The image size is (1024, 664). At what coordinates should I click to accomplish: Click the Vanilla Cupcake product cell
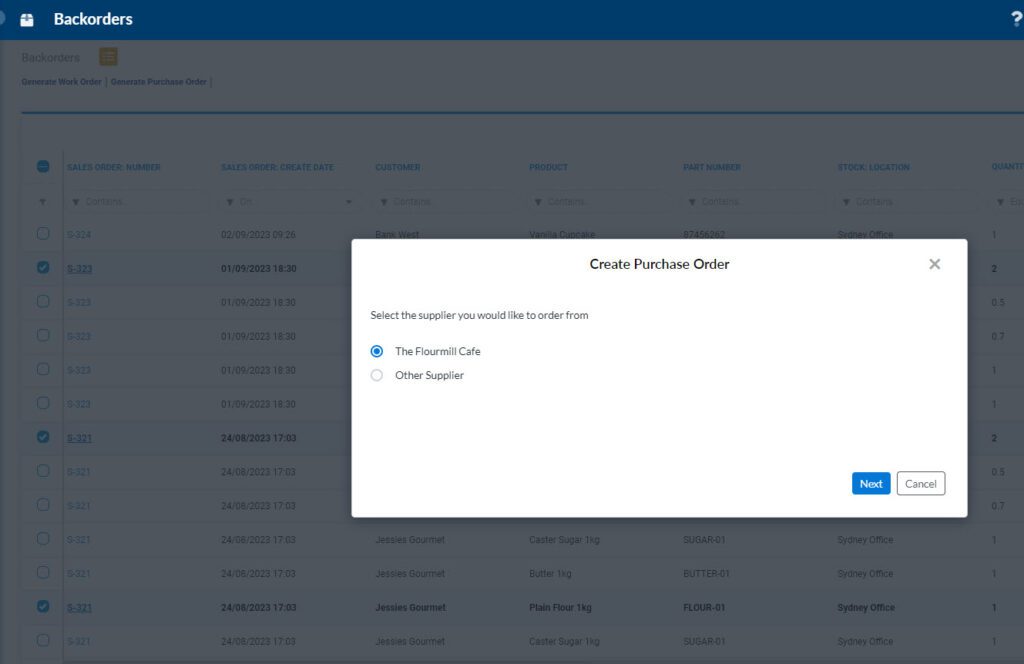pyautogui.click(x=562, y=234)
